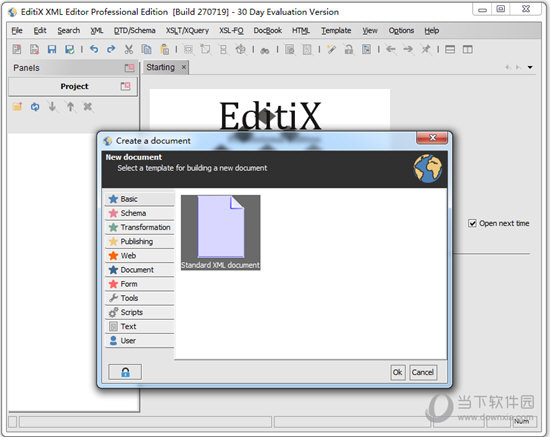Select the Text template category
This screenshot has width=550, height=437.
[x=139, y=327]
